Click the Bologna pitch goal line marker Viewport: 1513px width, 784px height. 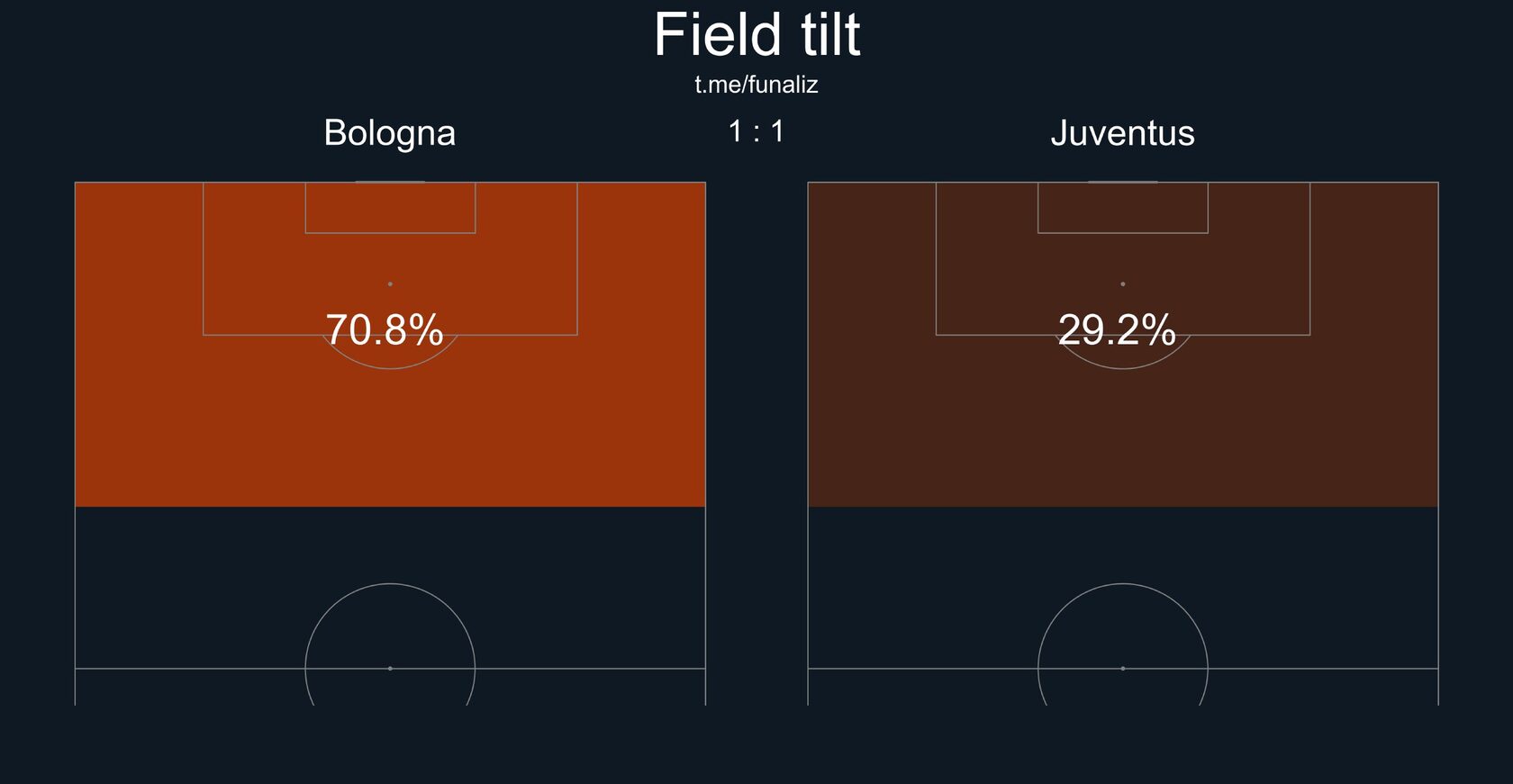click(390, 182)
